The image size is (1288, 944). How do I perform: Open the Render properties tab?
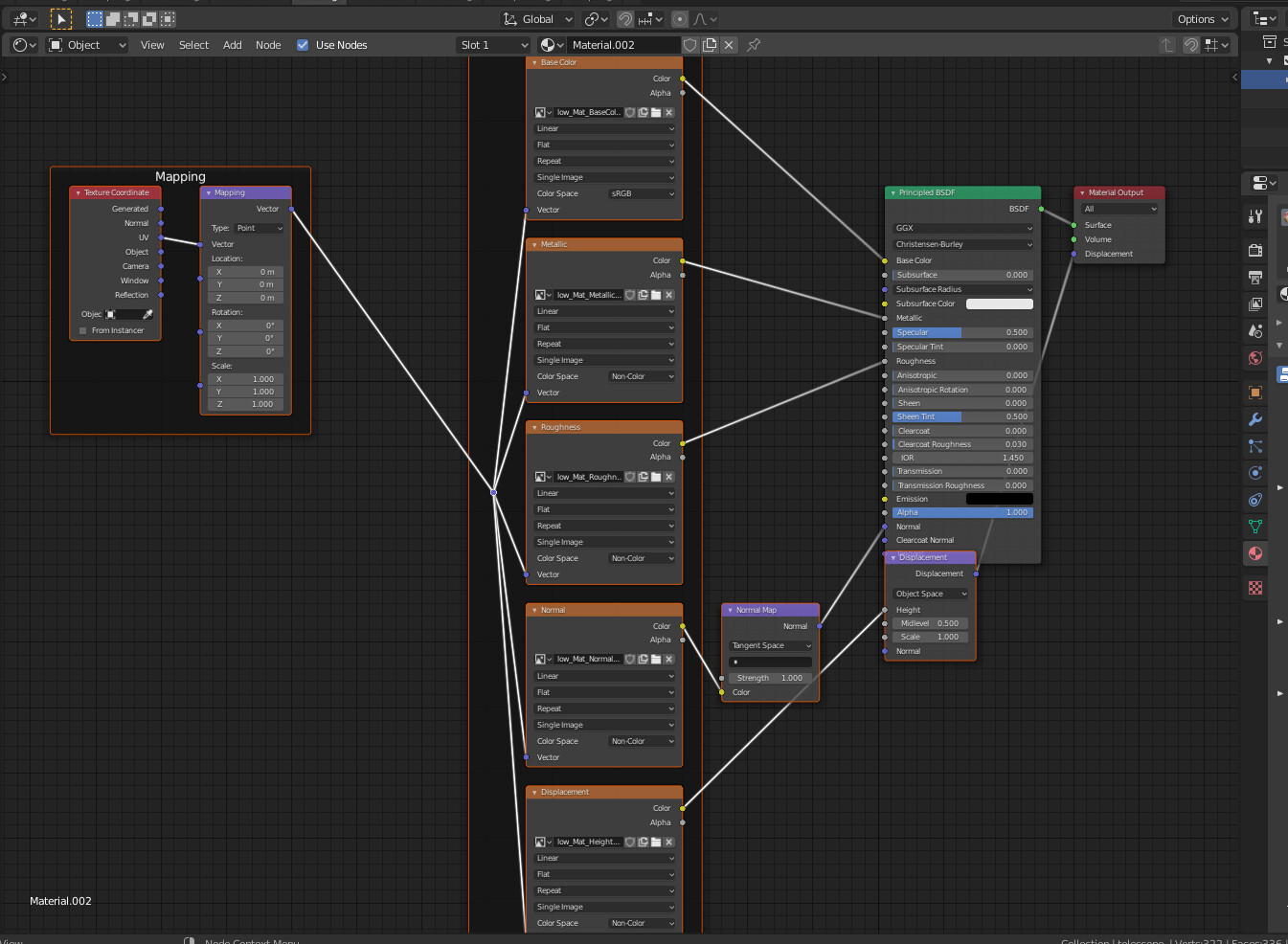tap(1255, 251)
